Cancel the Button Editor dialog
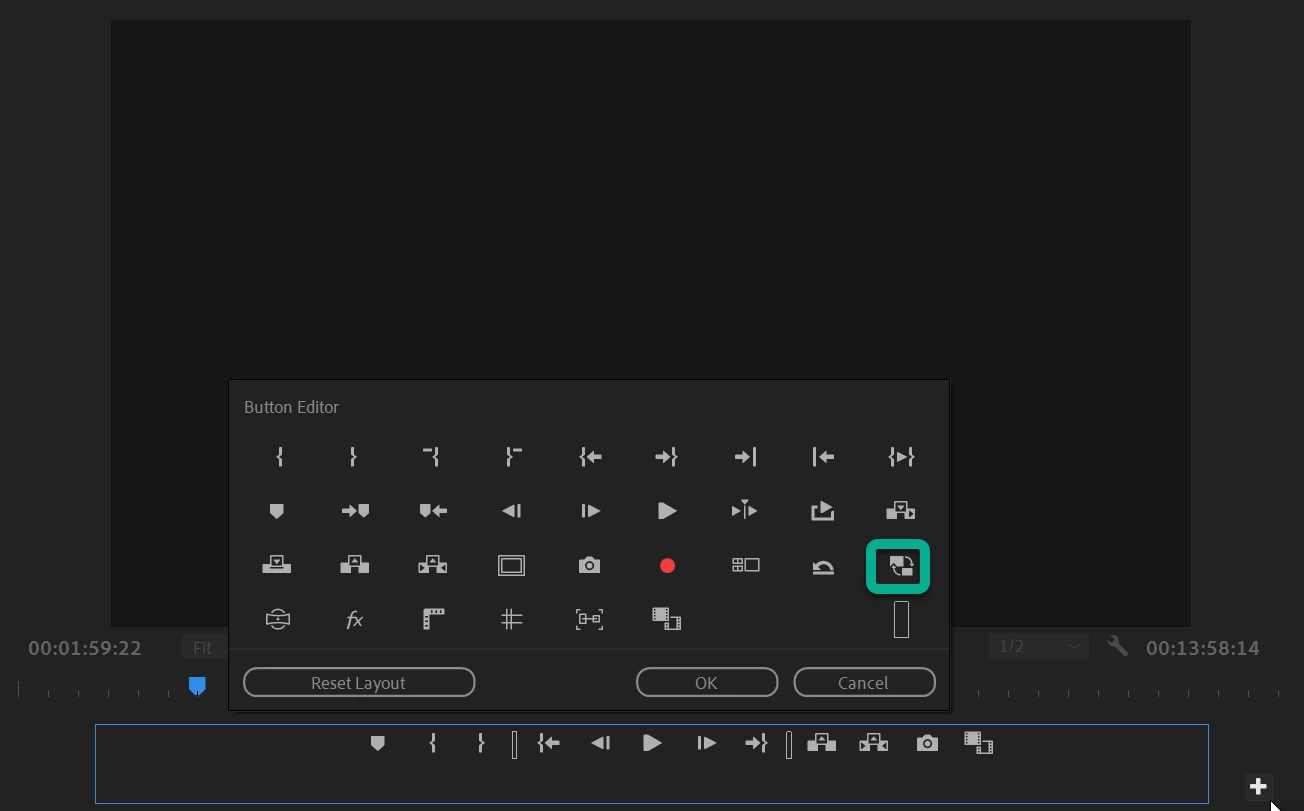 [865, 683]
